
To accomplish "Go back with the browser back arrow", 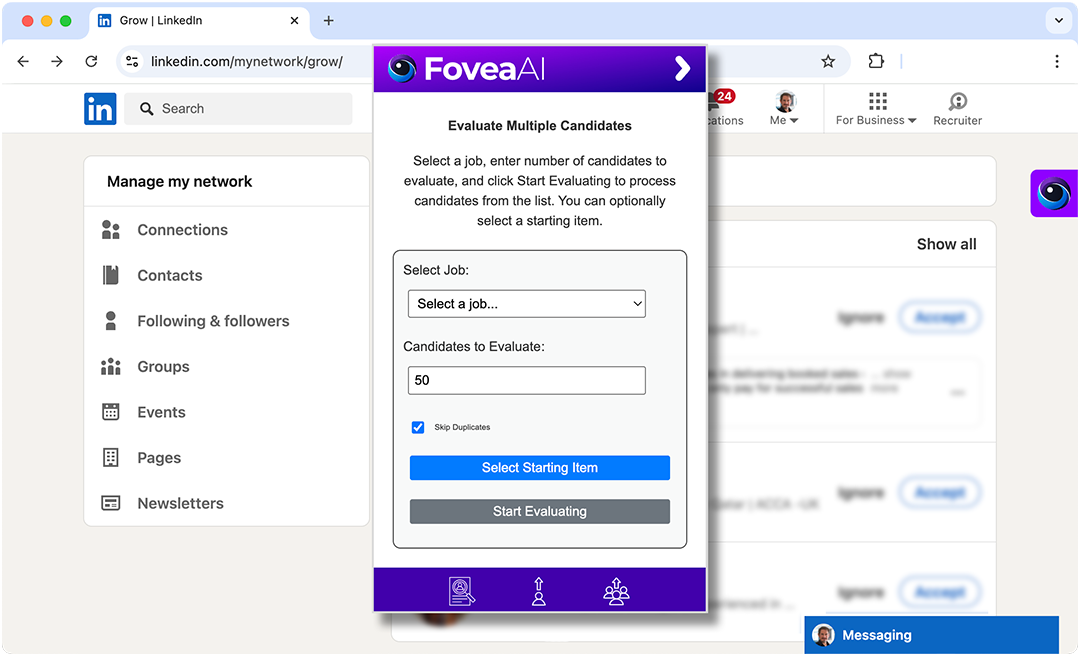I will [23, 61].
